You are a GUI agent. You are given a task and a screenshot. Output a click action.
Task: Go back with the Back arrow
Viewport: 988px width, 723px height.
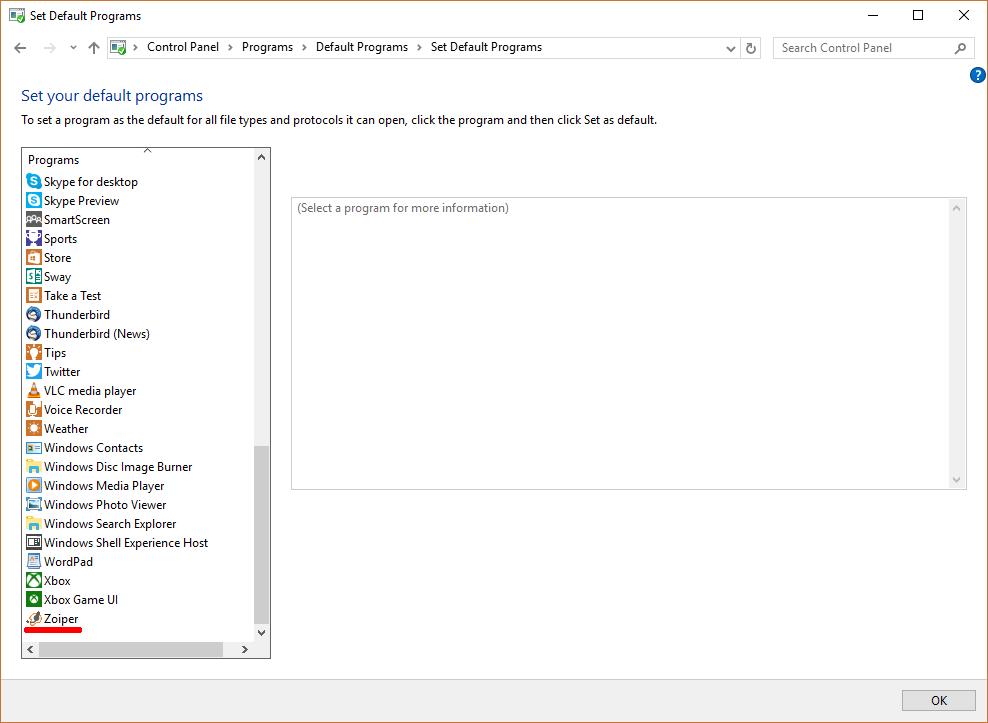point(20,48)
